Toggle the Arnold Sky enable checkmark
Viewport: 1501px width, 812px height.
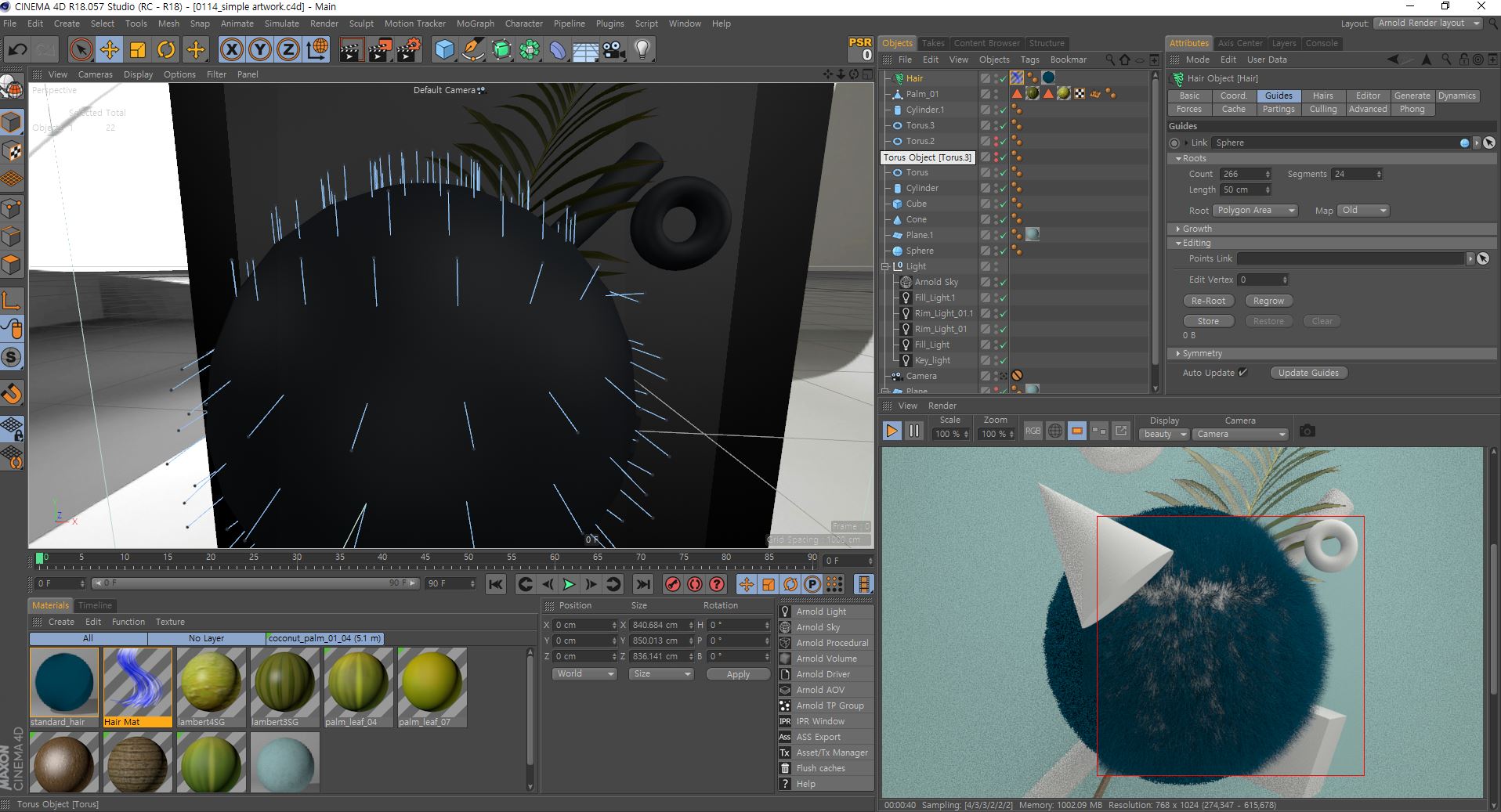(x=1003, y=282)
